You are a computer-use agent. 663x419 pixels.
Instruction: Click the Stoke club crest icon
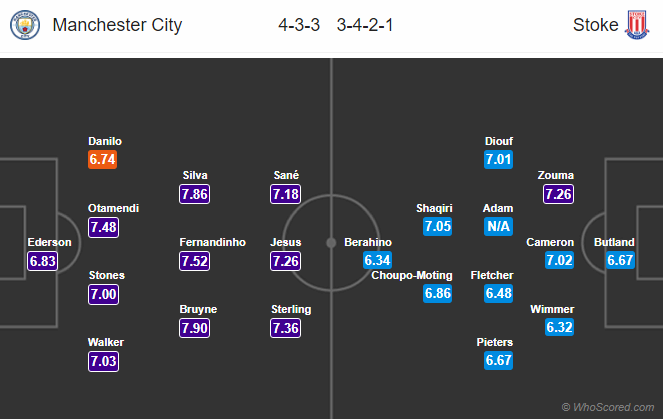pos(637,25)
